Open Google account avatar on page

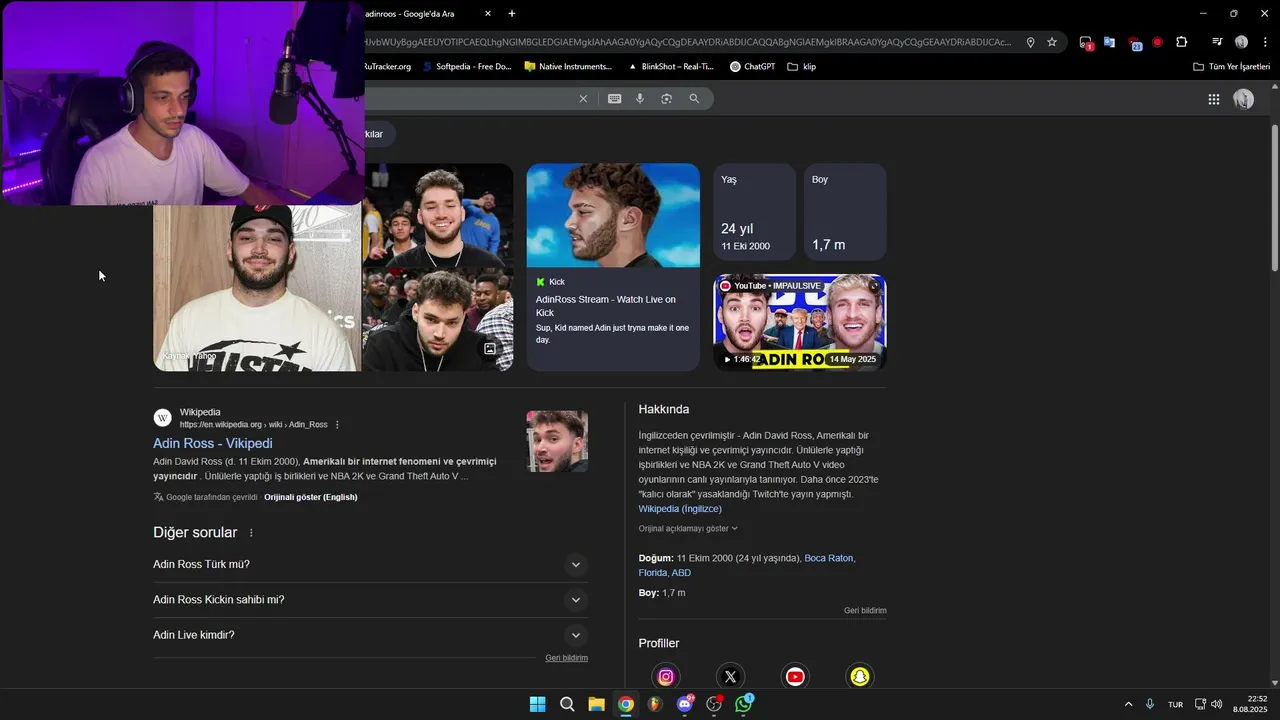point(1243,99)
